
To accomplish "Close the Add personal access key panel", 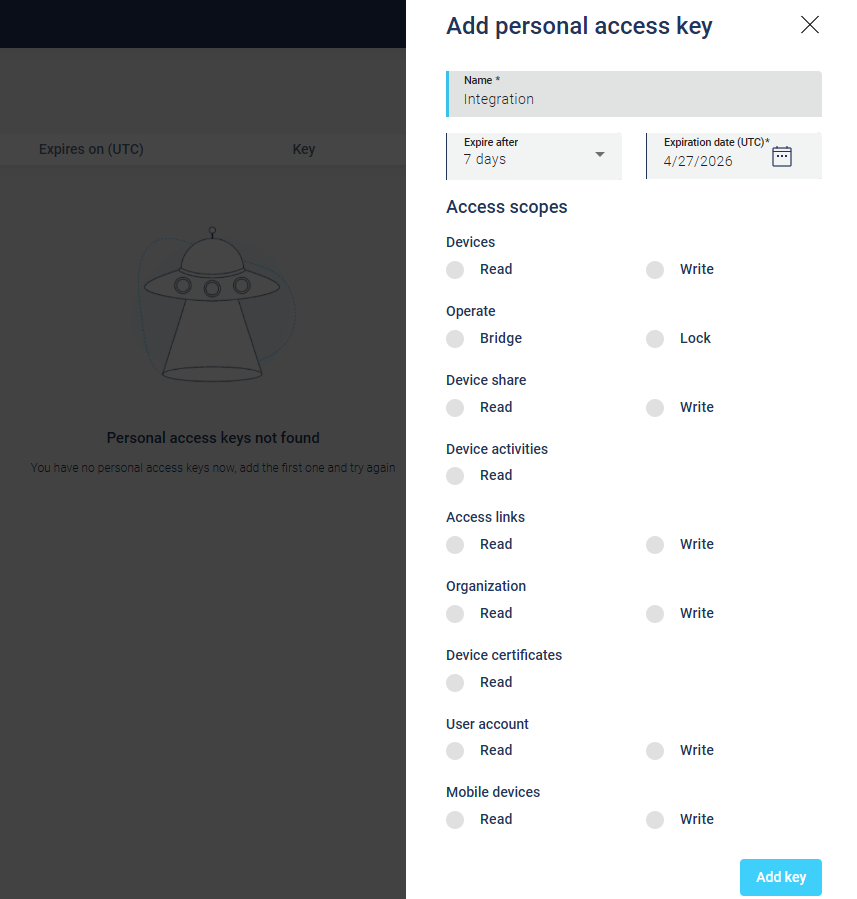I will 810,25.
